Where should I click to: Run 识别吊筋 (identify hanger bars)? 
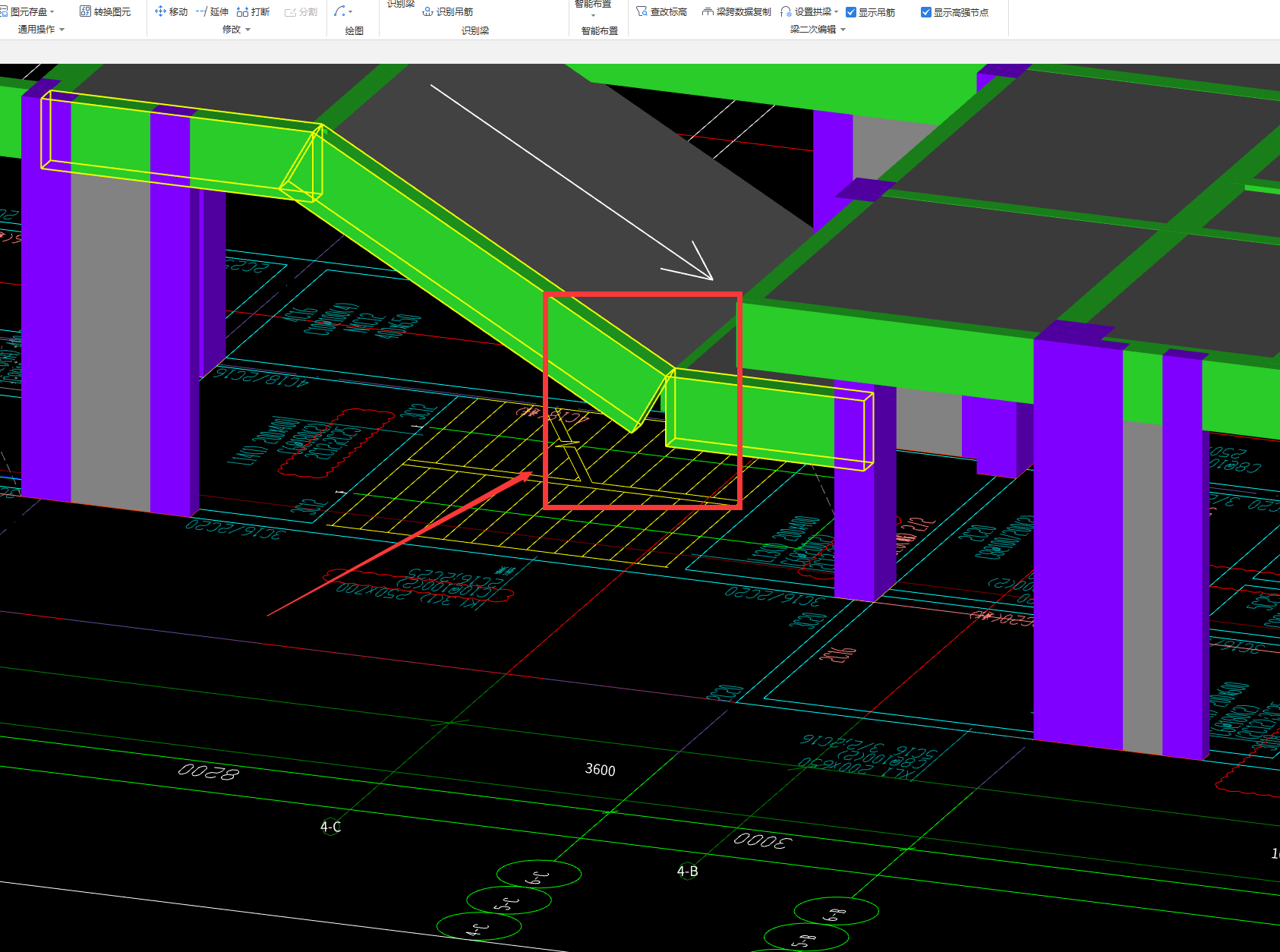tap(448, 11)
